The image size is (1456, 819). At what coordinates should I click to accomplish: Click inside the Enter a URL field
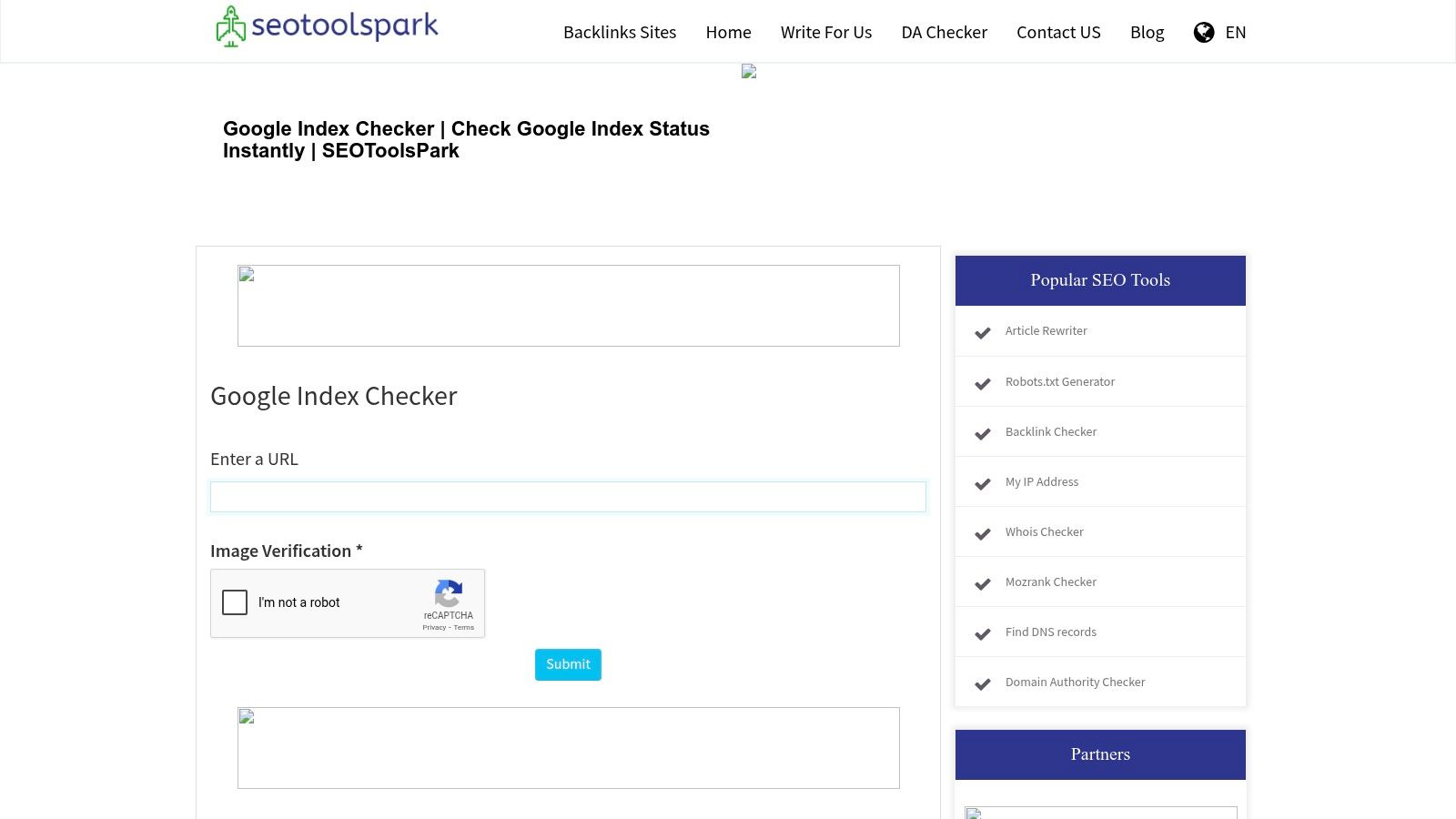(568, 497)
